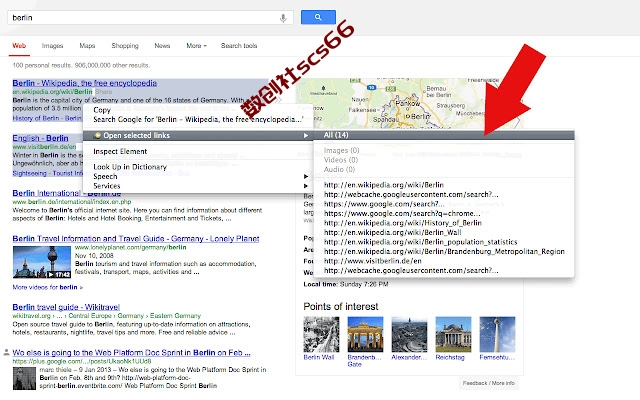Open the English - Berlin result

(x=40, y=138)
